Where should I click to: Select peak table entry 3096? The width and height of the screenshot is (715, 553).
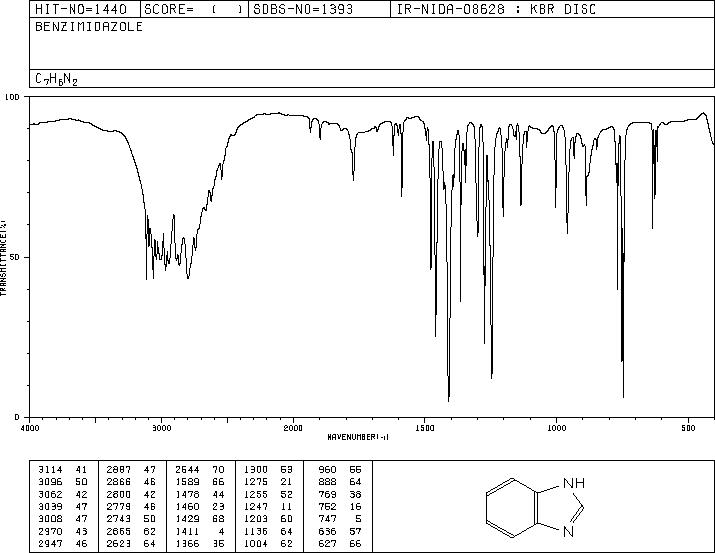62,482
